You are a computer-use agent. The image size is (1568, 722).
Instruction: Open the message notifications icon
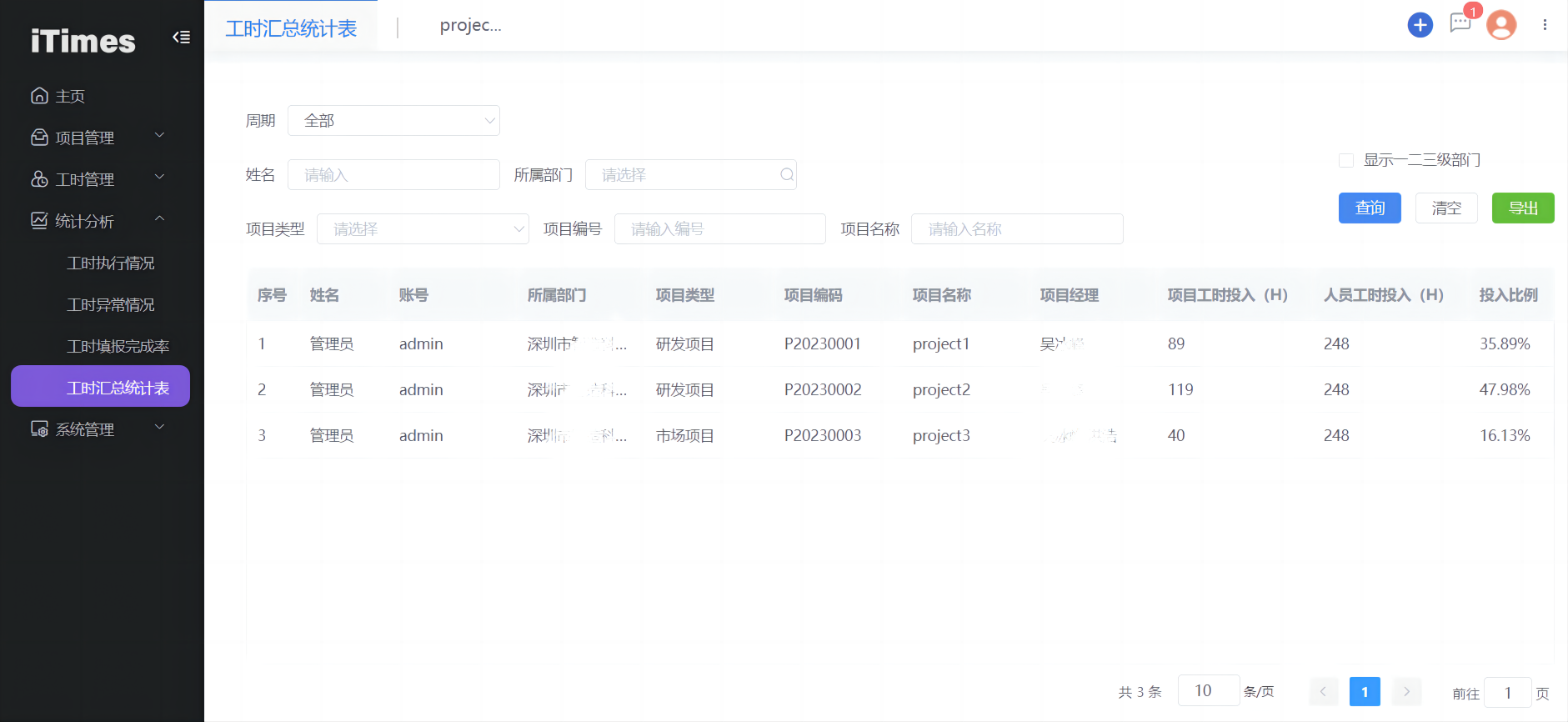(1460, 23)
